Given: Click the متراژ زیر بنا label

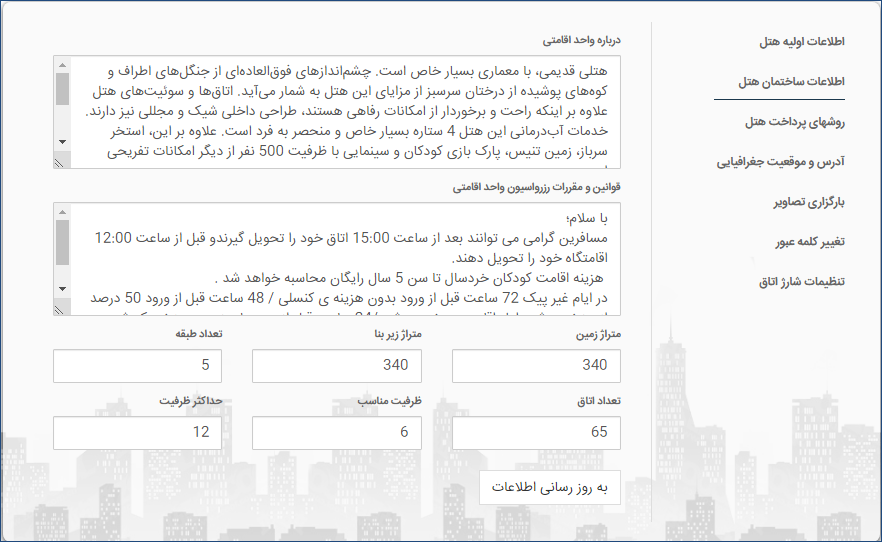Looking at the screenshot, I should click(398, 335).
